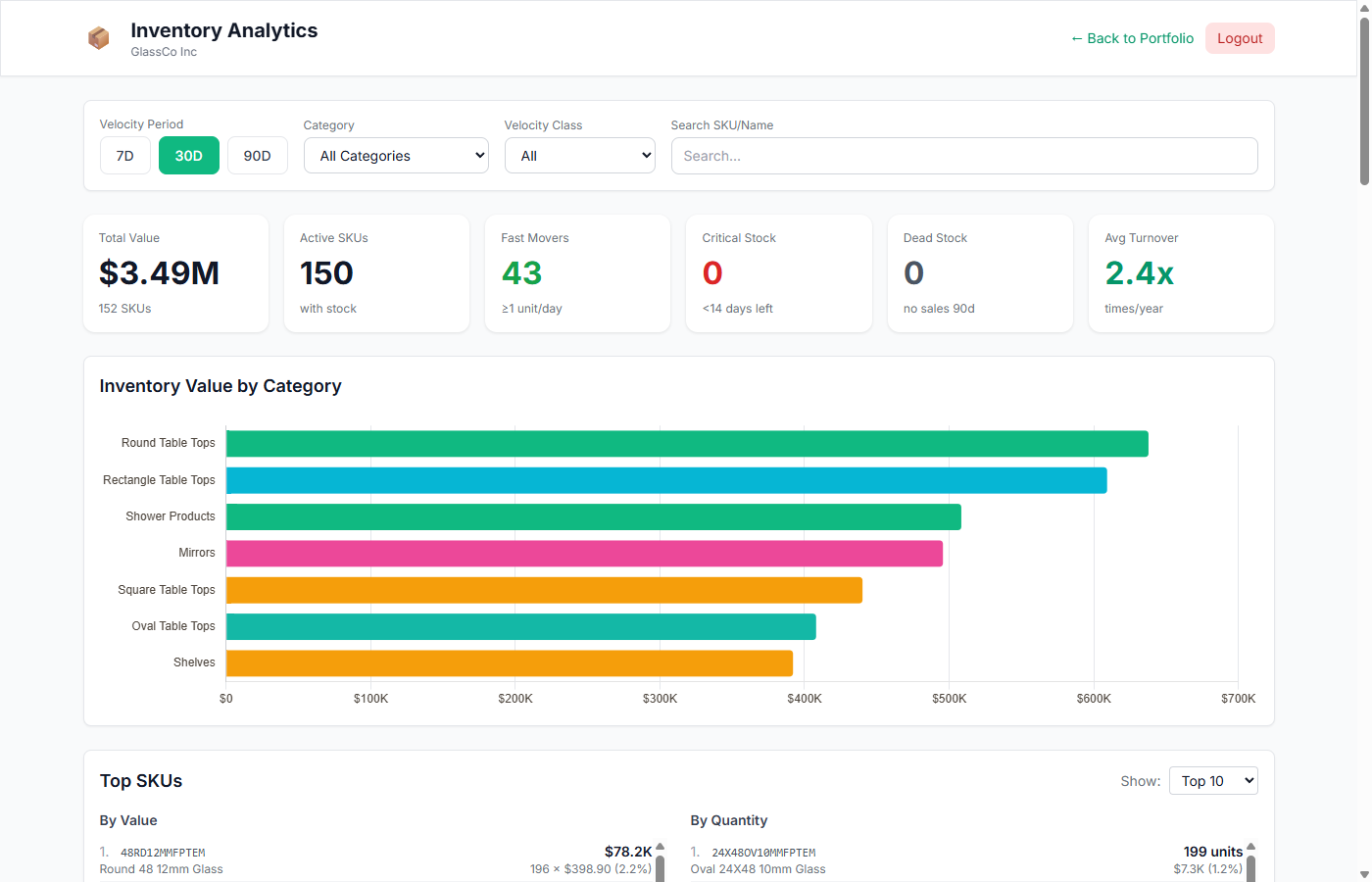Open the All Categories dropdown

[x=396, y=155]
